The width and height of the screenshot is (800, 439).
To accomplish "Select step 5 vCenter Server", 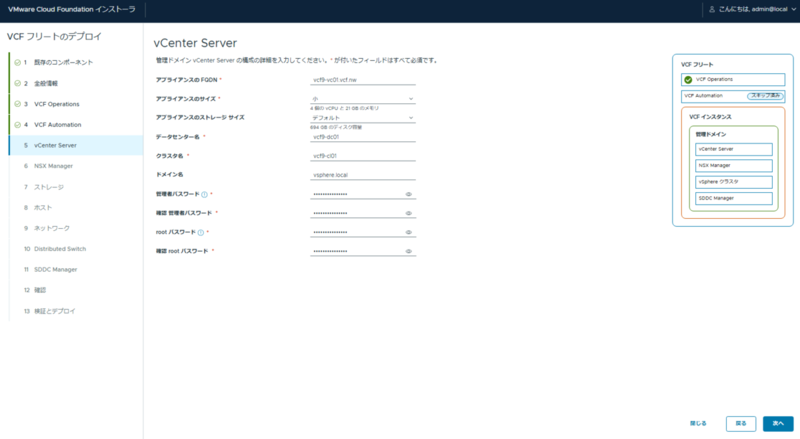I will click(x=76, y=145).
